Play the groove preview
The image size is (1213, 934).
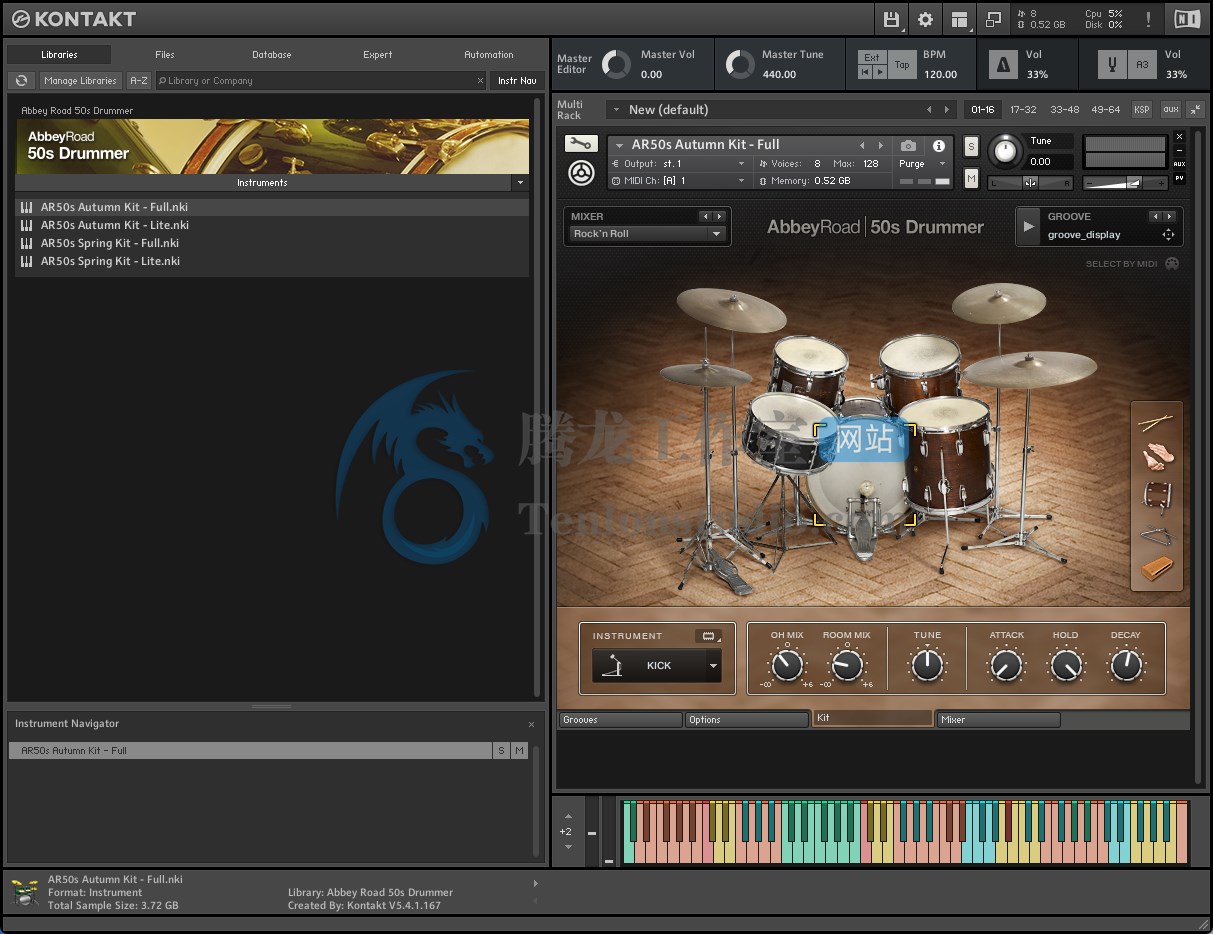click(1028, 227)
